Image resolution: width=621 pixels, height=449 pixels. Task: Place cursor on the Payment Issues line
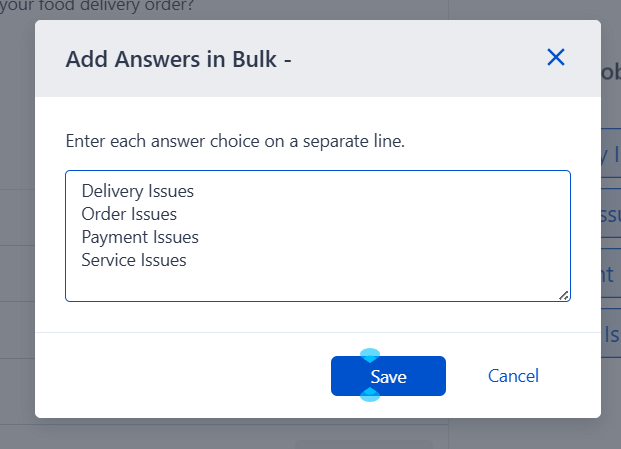click(140, 237)
